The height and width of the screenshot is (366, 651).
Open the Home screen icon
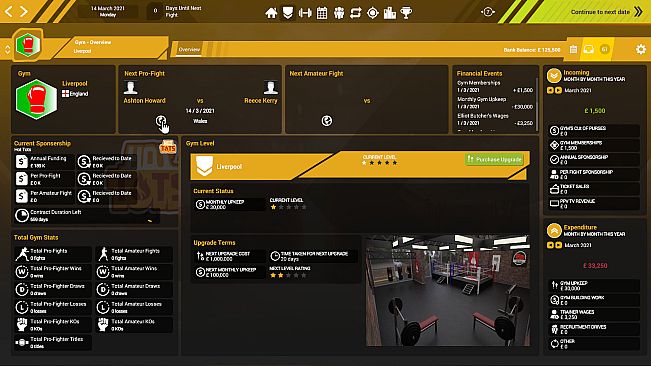pos(271,13)
